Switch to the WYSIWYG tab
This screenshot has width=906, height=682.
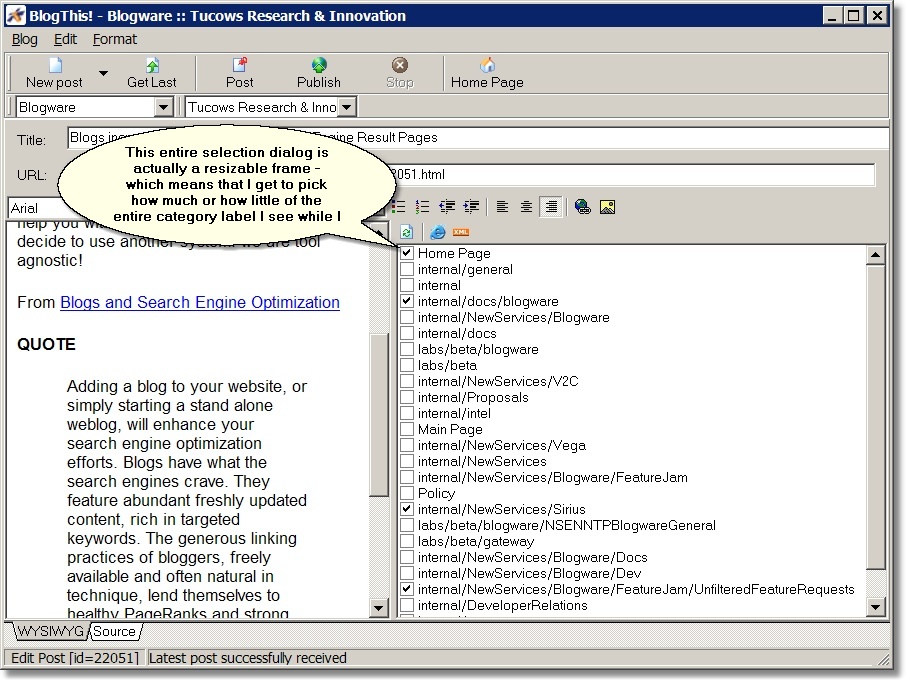[x=51, y=631]
